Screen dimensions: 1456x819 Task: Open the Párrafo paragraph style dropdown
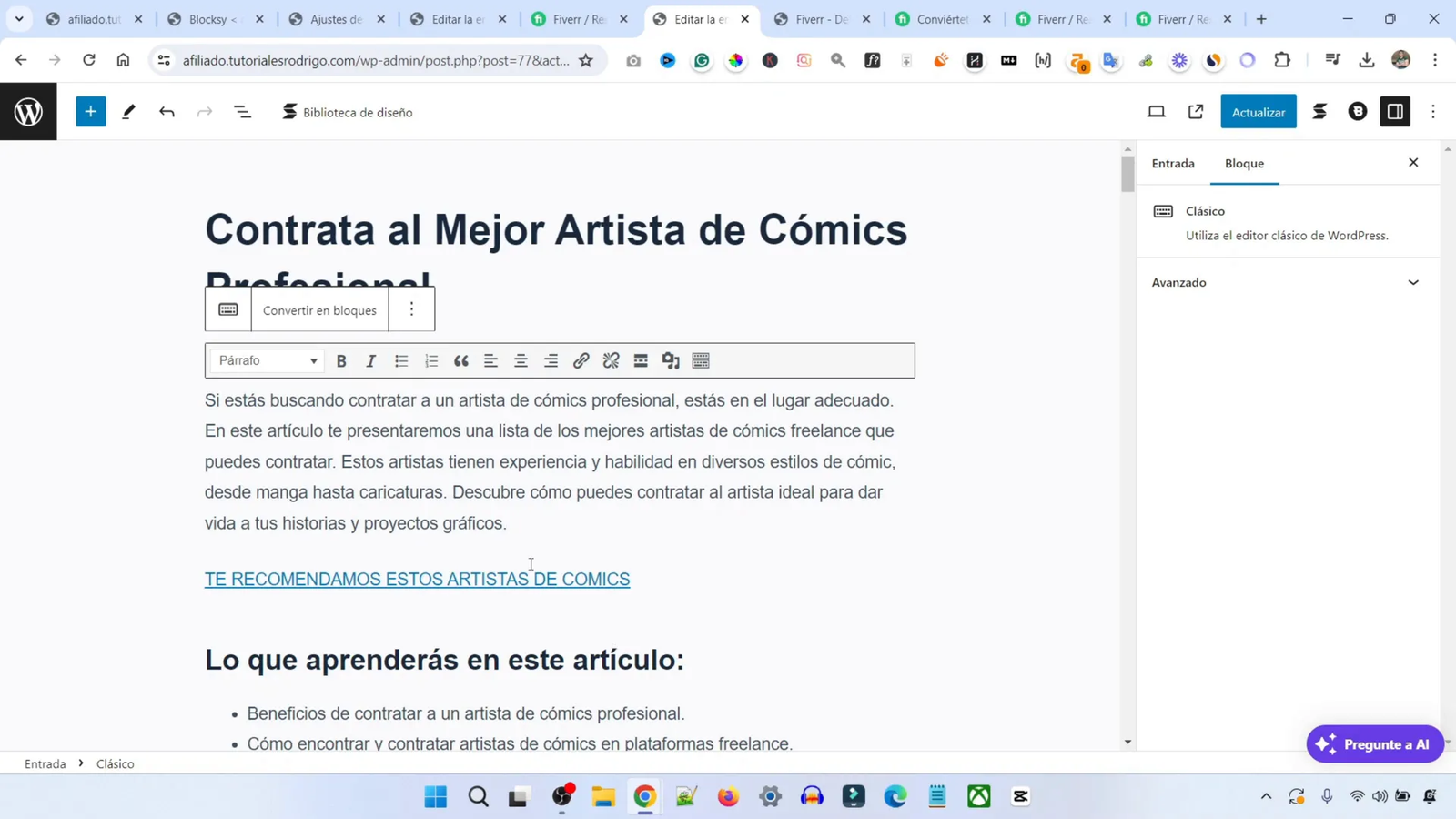click(268, 361)
